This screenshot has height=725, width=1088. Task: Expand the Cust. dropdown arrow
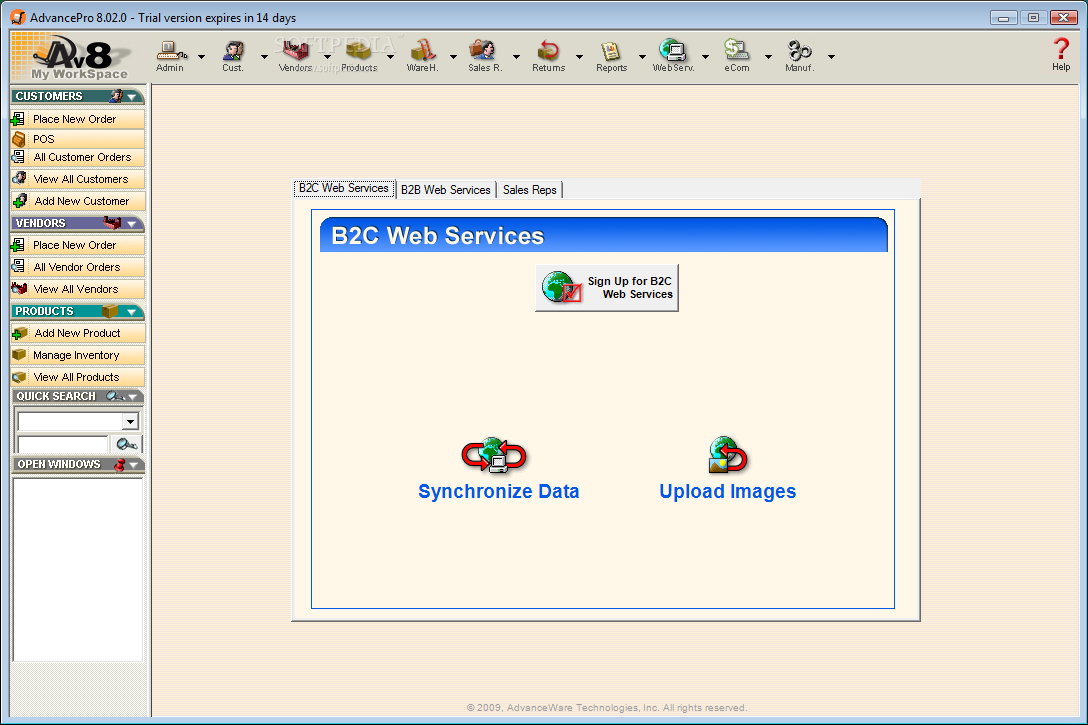(264, 57)
